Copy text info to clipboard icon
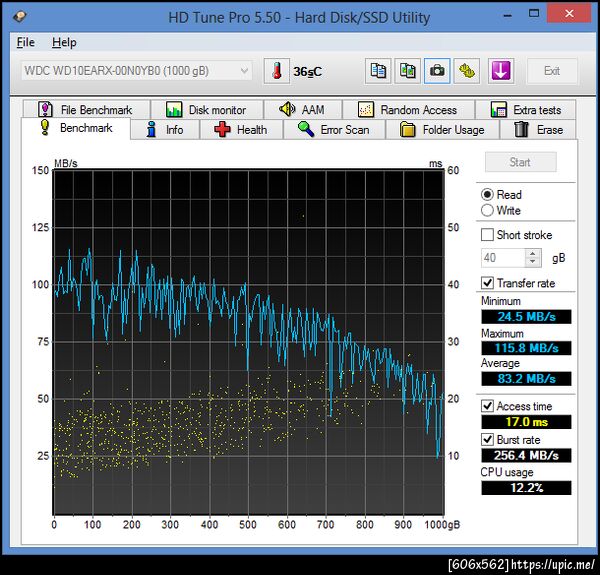600x575 pixels. click(x=378, y=71)
